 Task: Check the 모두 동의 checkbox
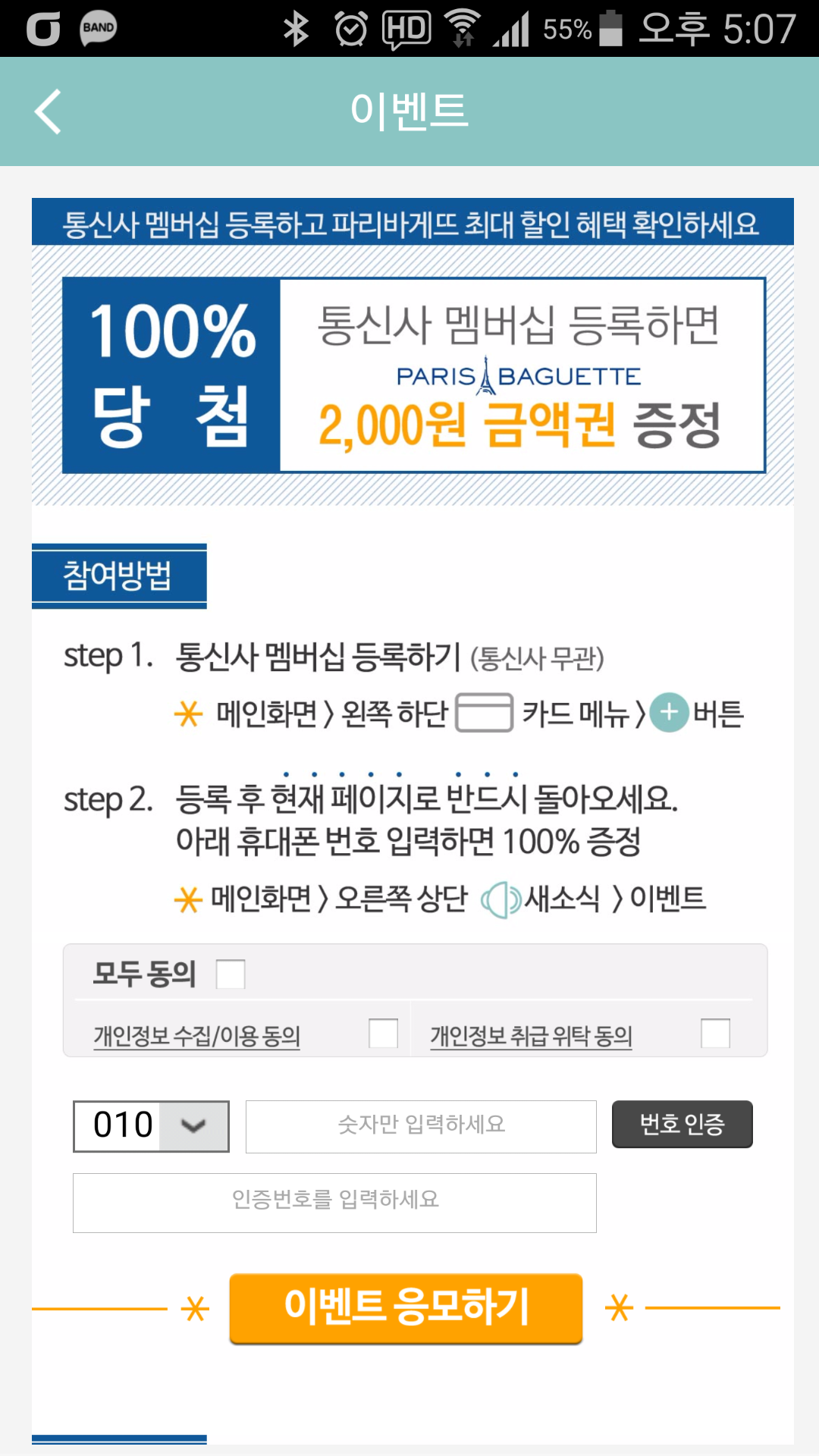point(231,974)
